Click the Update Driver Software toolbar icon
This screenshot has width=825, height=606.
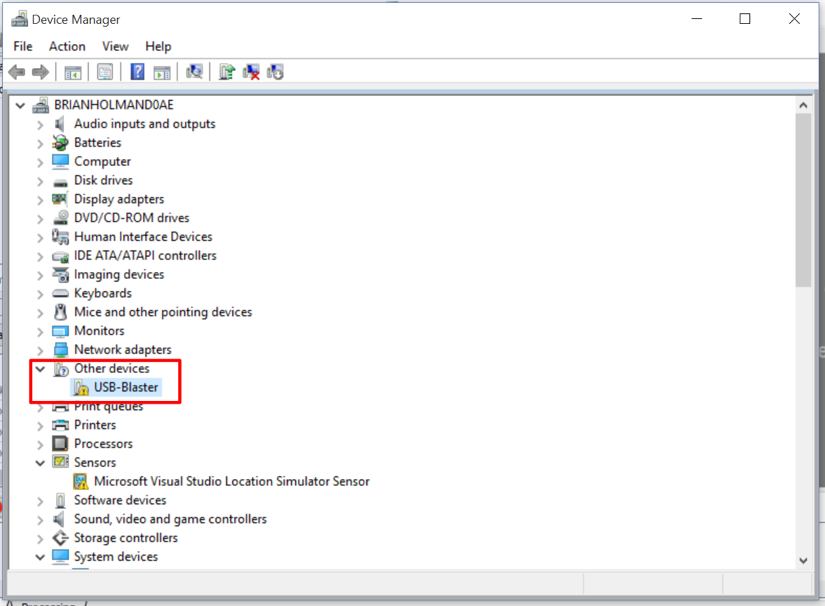(227, 72)
